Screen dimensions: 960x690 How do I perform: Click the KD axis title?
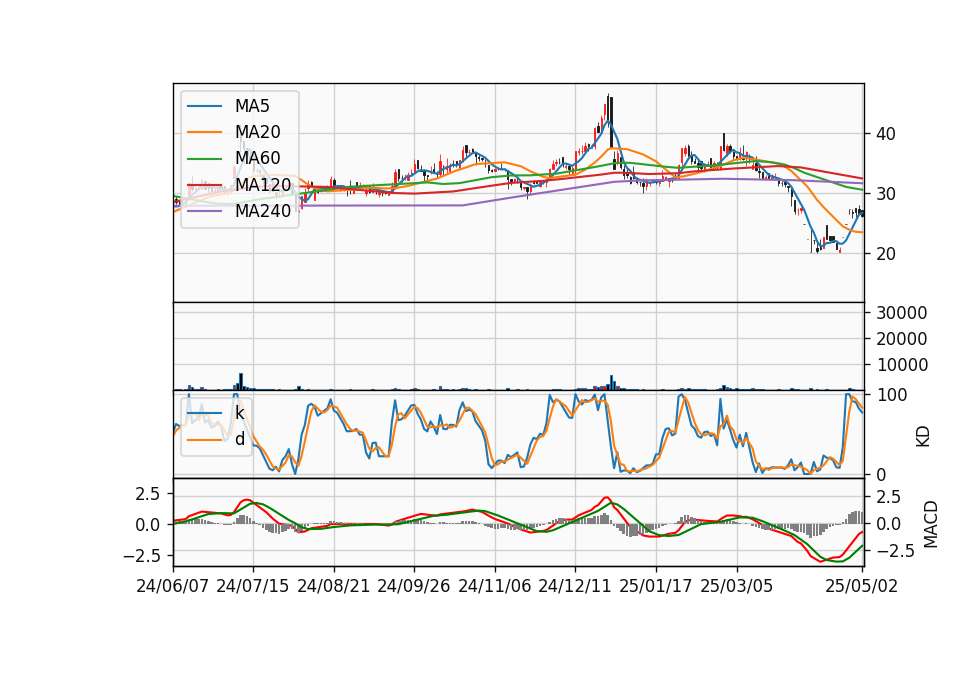click(x=923, y=436)
